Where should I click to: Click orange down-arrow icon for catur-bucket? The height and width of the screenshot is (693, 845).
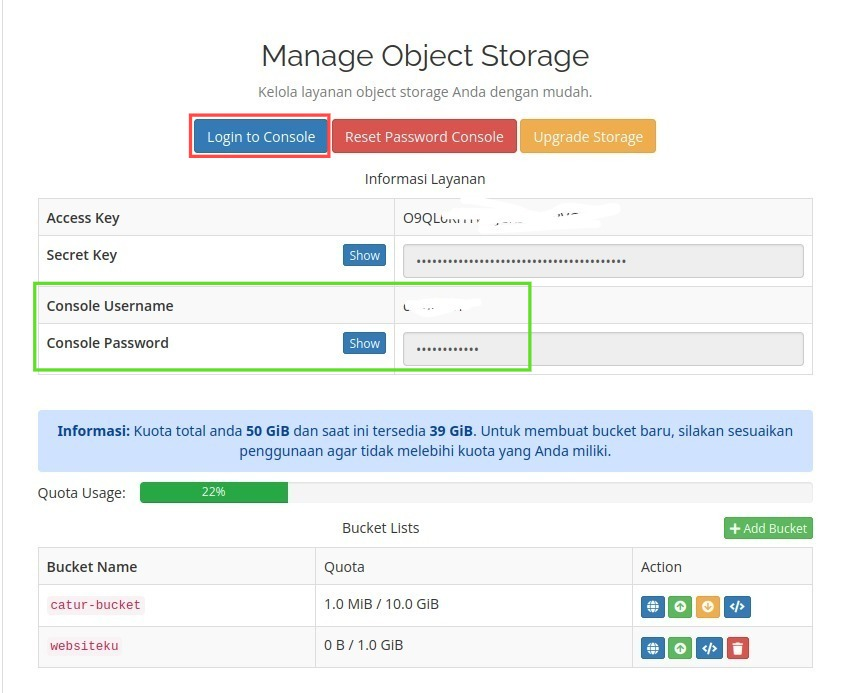(x=708, y=606)
